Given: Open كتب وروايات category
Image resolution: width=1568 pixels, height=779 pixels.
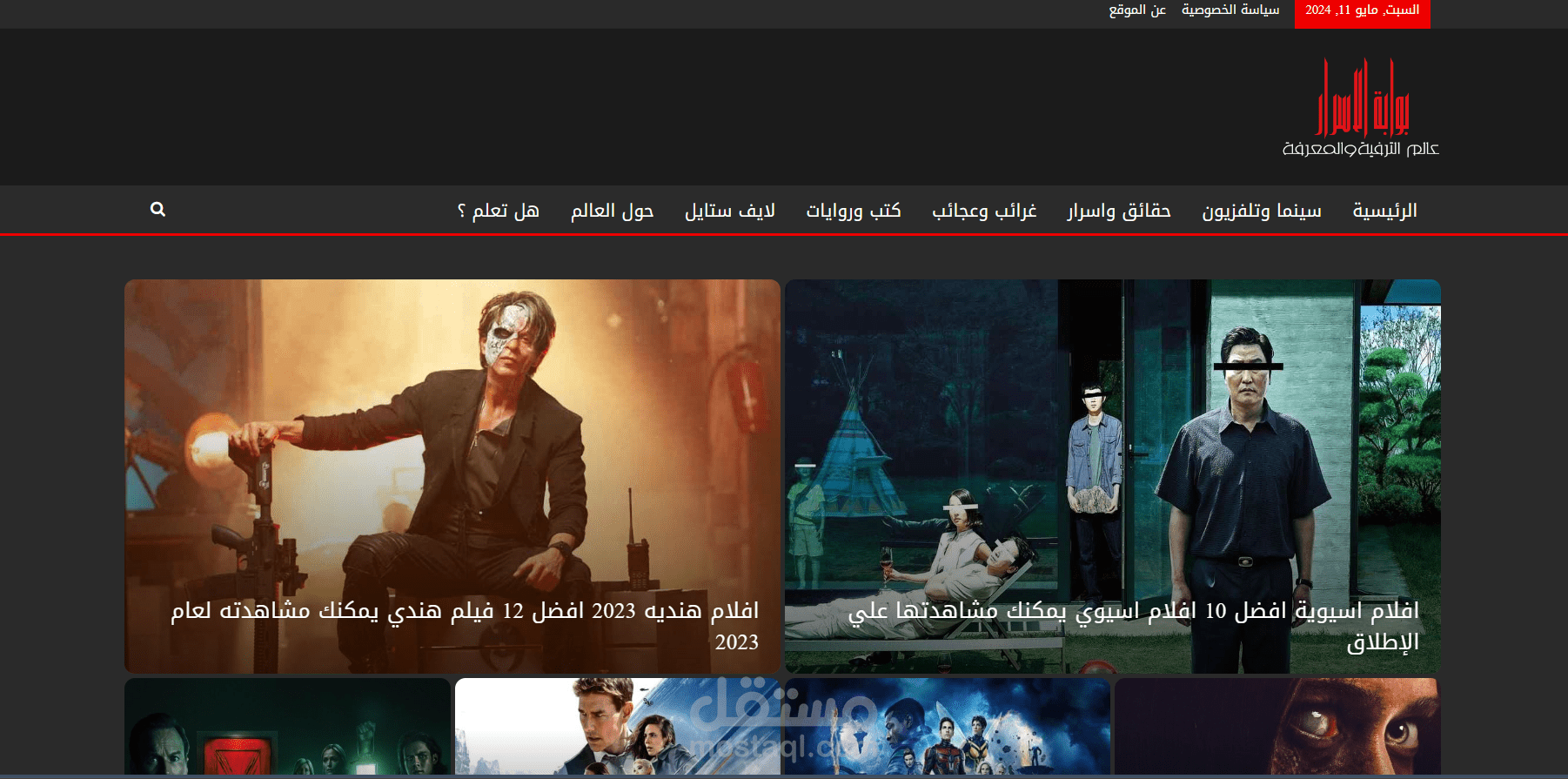Looking at the screenshot, I should [x=854, y=211].
